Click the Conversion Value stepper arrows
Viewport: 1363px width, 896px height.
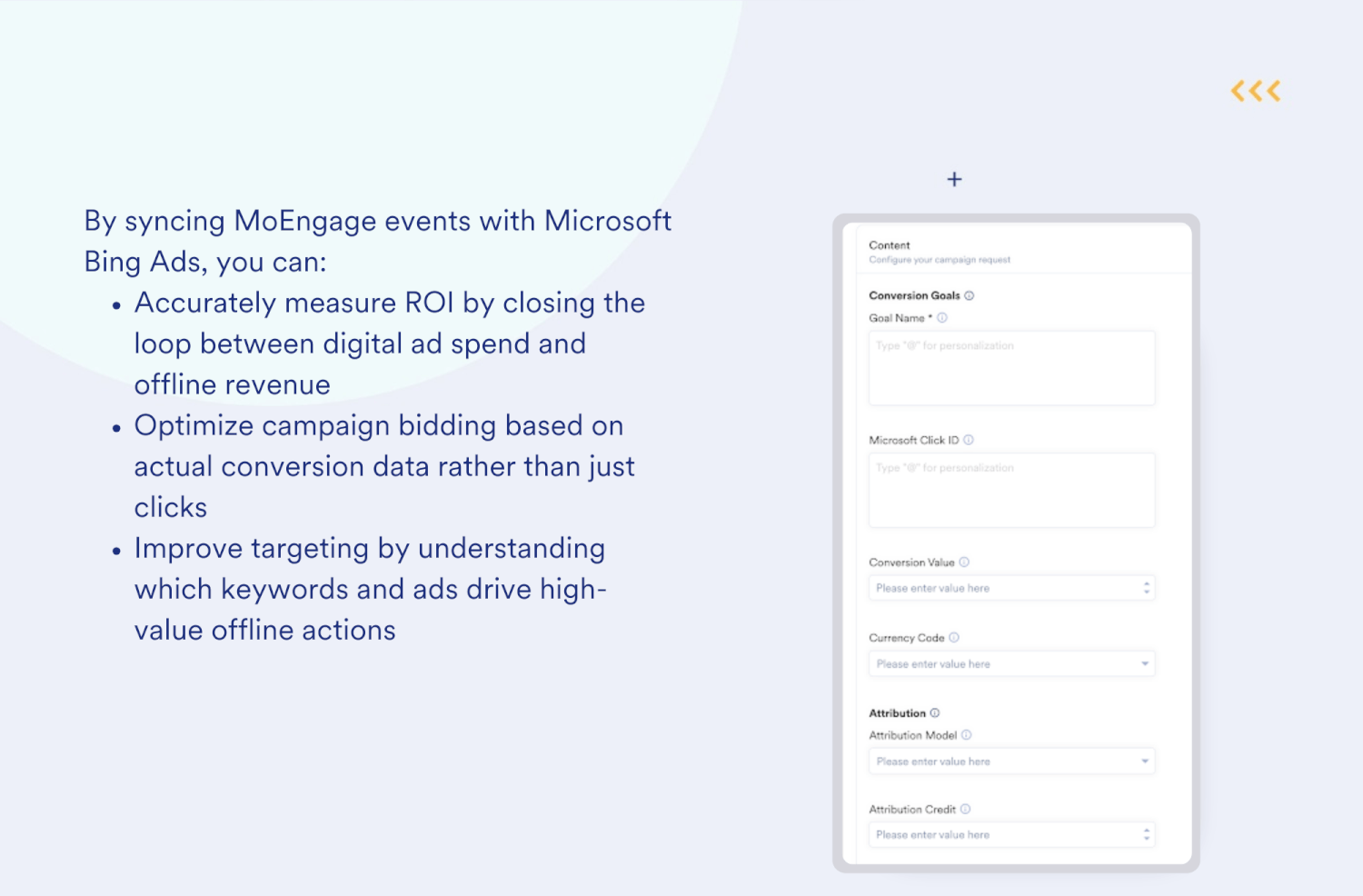pos(1147,589)
